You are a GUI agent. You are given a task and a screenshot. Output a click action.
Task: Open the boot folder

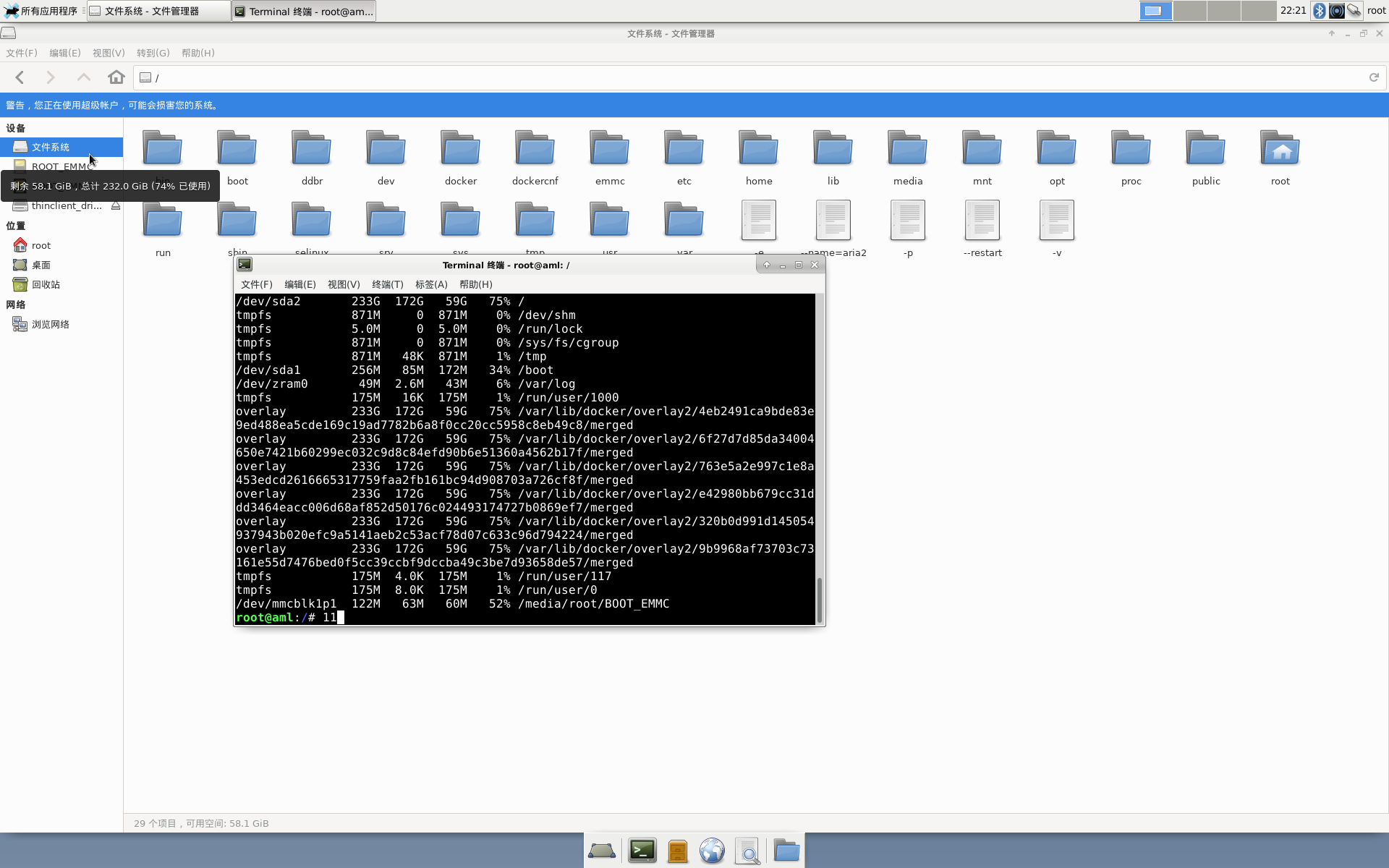pyautogui.click(x=237, y=158)
